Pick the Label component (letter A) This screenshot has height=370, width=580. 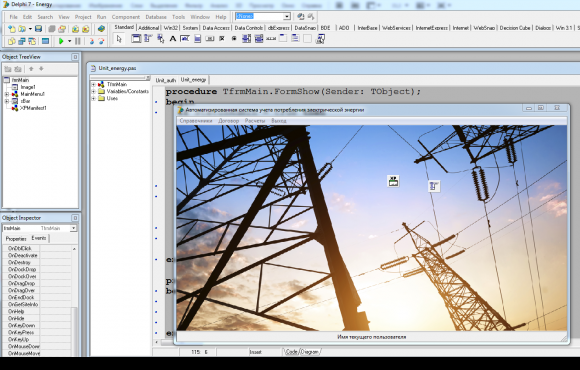[x=173, y=38]
